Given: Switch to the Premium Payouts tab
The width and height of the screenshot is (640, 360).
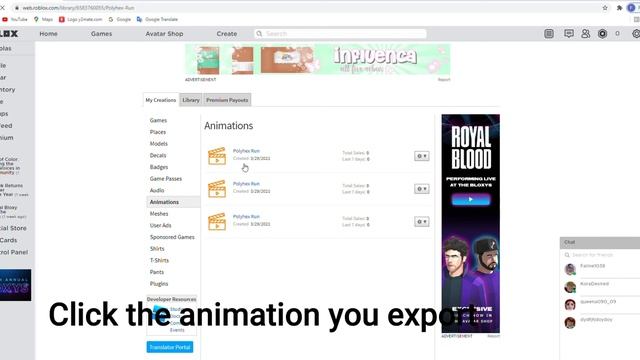Looking at the screenshot, I should (x=227, y=100).
